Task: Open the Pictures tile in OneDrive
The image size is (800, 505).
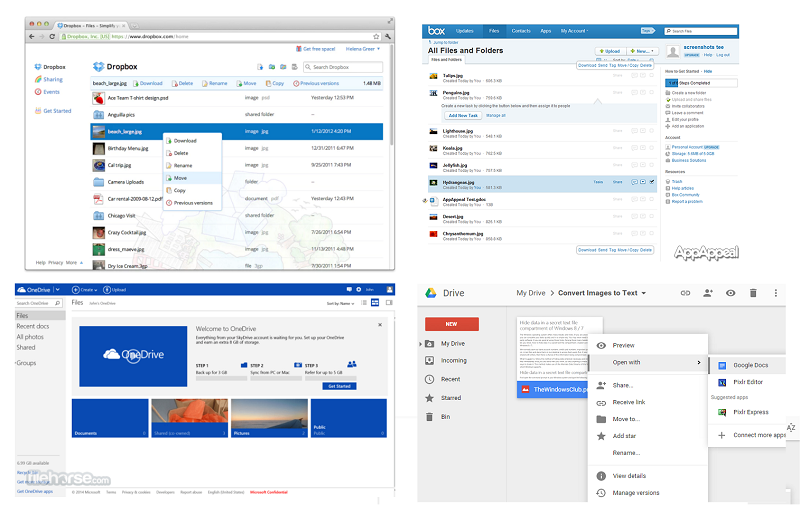Action: (269, 418)
